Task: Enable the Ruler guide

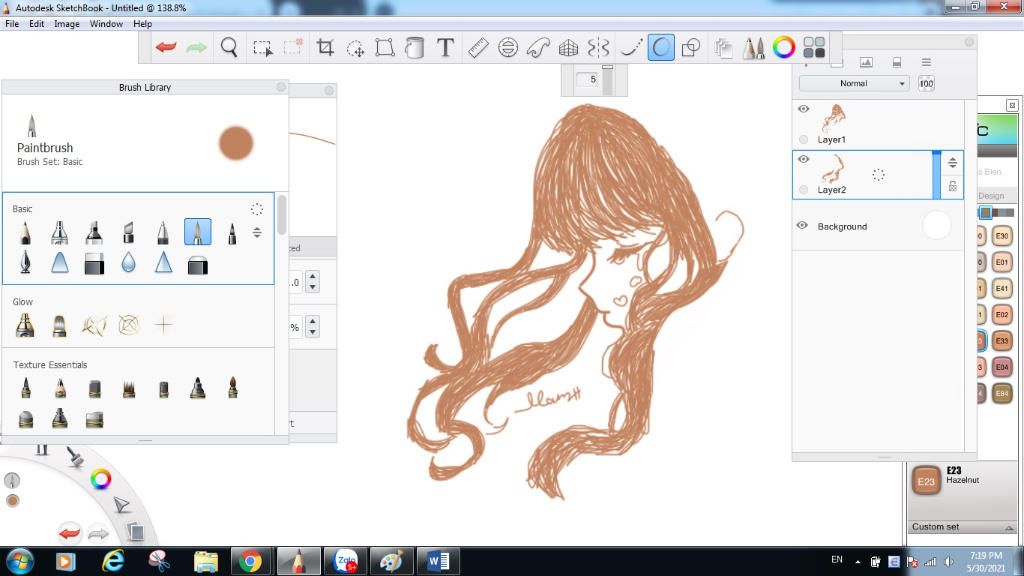Action: 478,48
